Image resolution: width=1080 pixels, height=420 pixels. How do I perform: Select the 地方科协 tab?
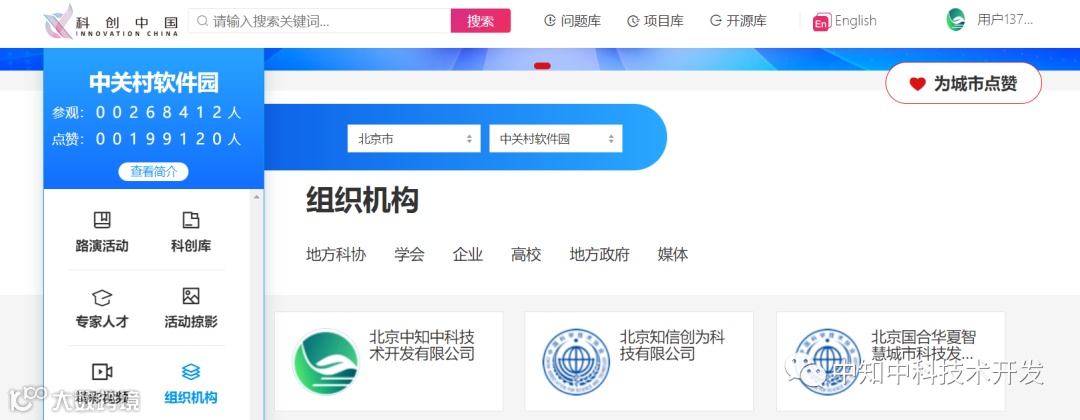[336, 255]
